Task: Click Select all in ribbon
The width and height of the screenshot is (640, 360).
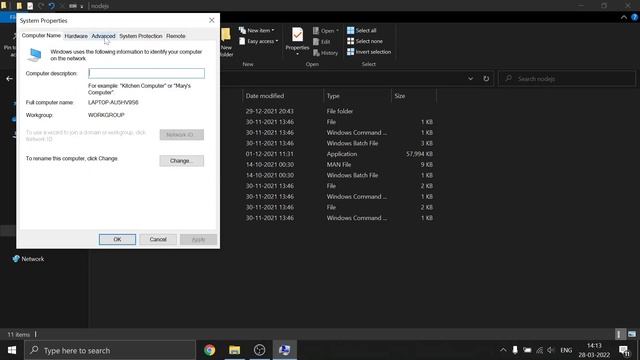Action: pos(362,30)
